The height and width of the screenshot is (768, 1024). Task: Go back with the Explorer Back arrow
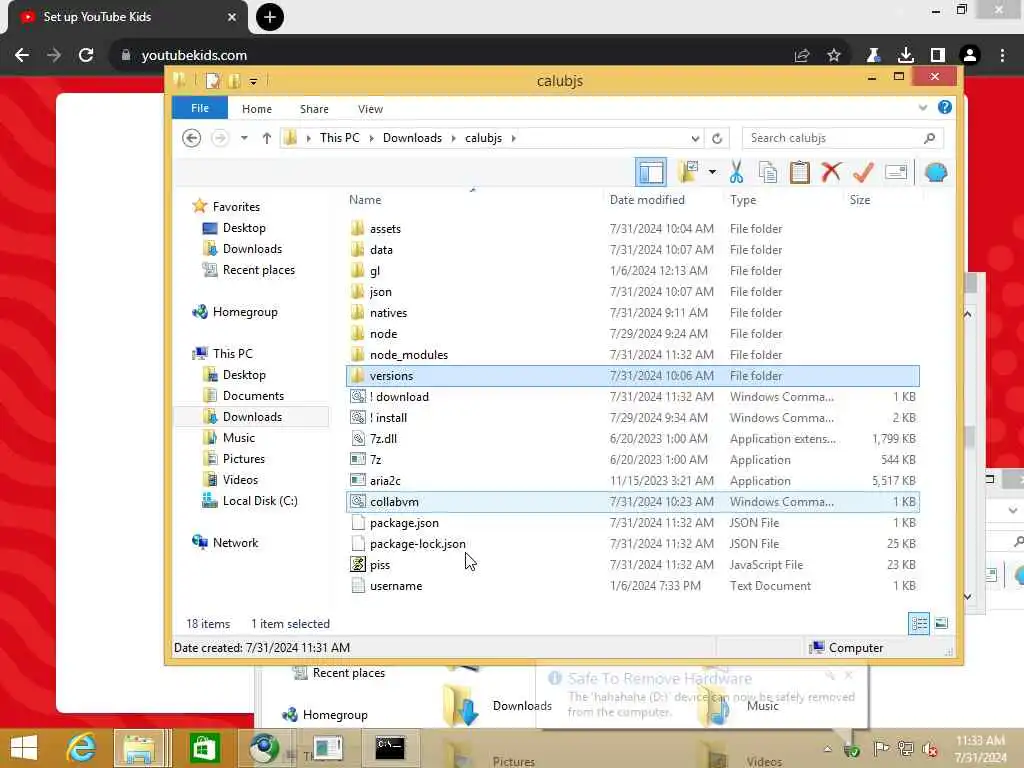coord(191,138)
